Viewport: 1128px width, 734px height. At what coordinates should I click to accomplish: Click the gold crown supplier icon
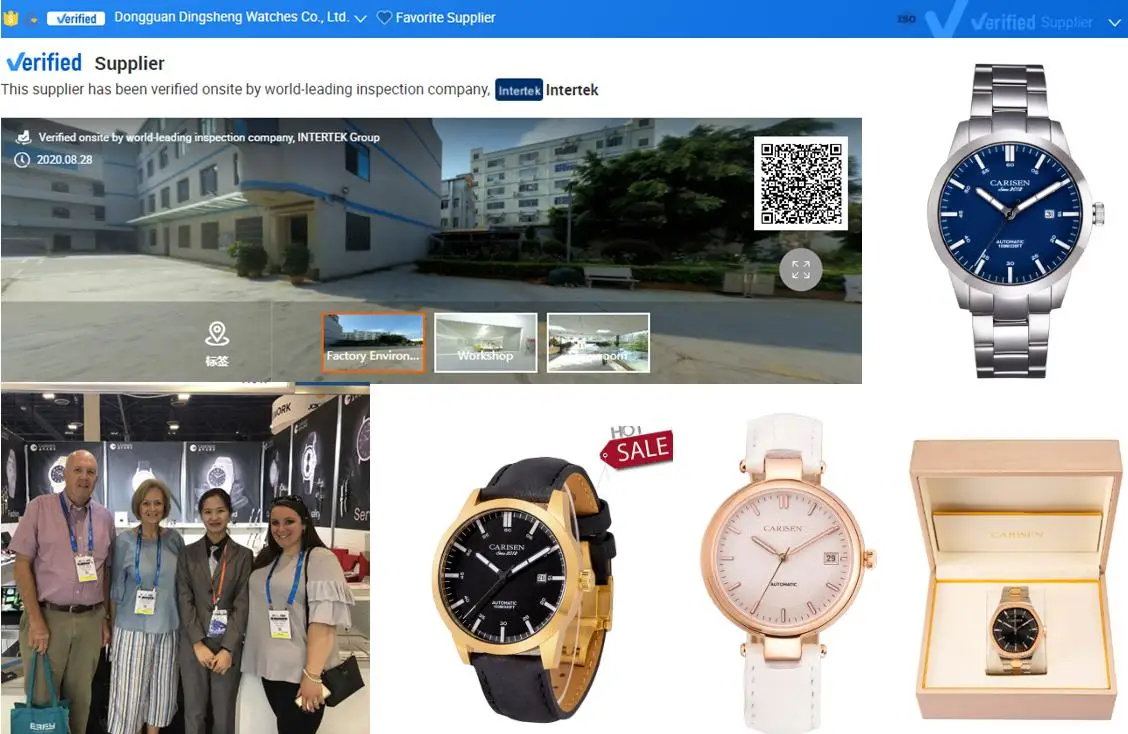coord(11,18)
